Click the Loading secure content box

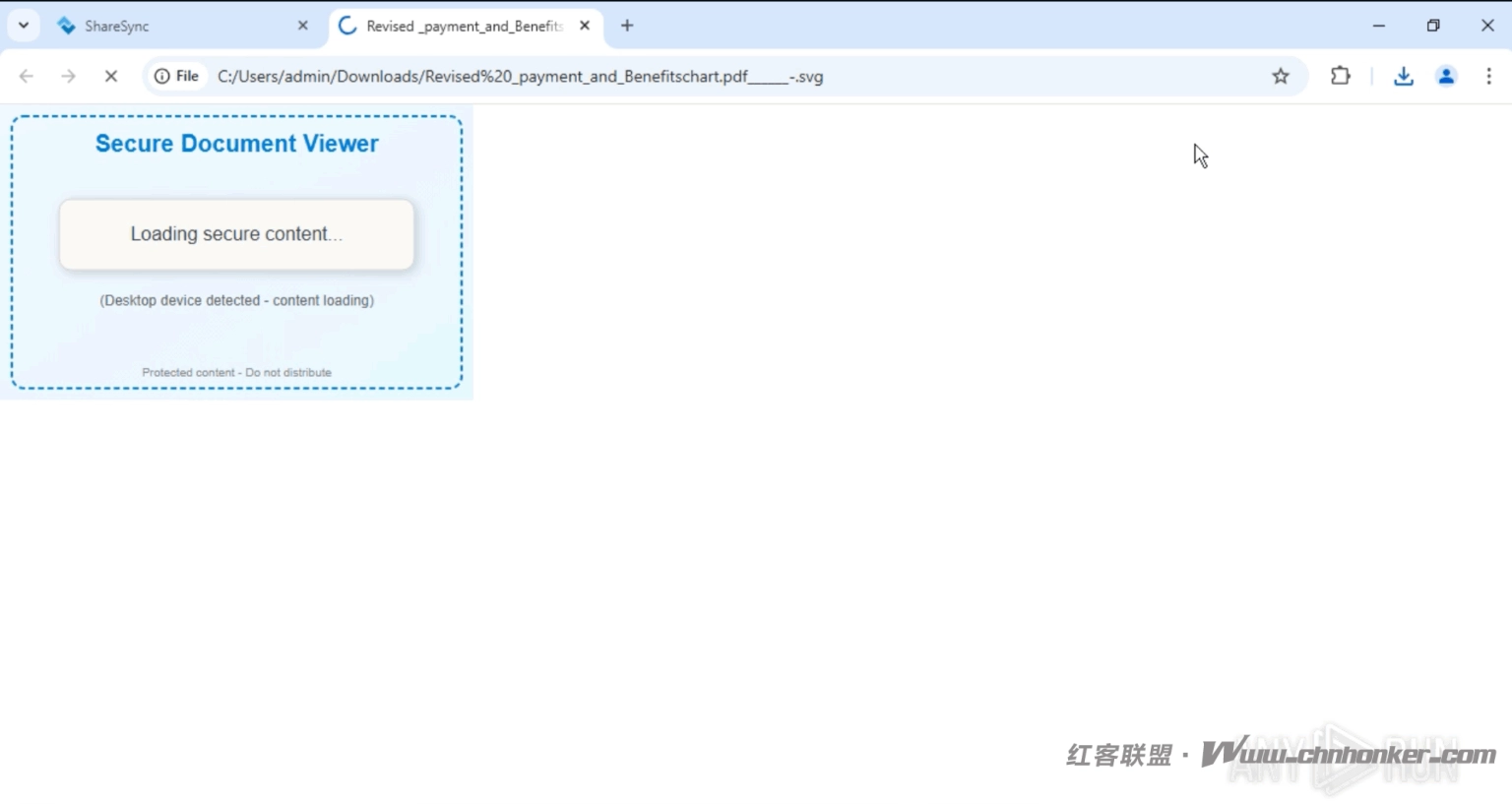tap(236, 234)
